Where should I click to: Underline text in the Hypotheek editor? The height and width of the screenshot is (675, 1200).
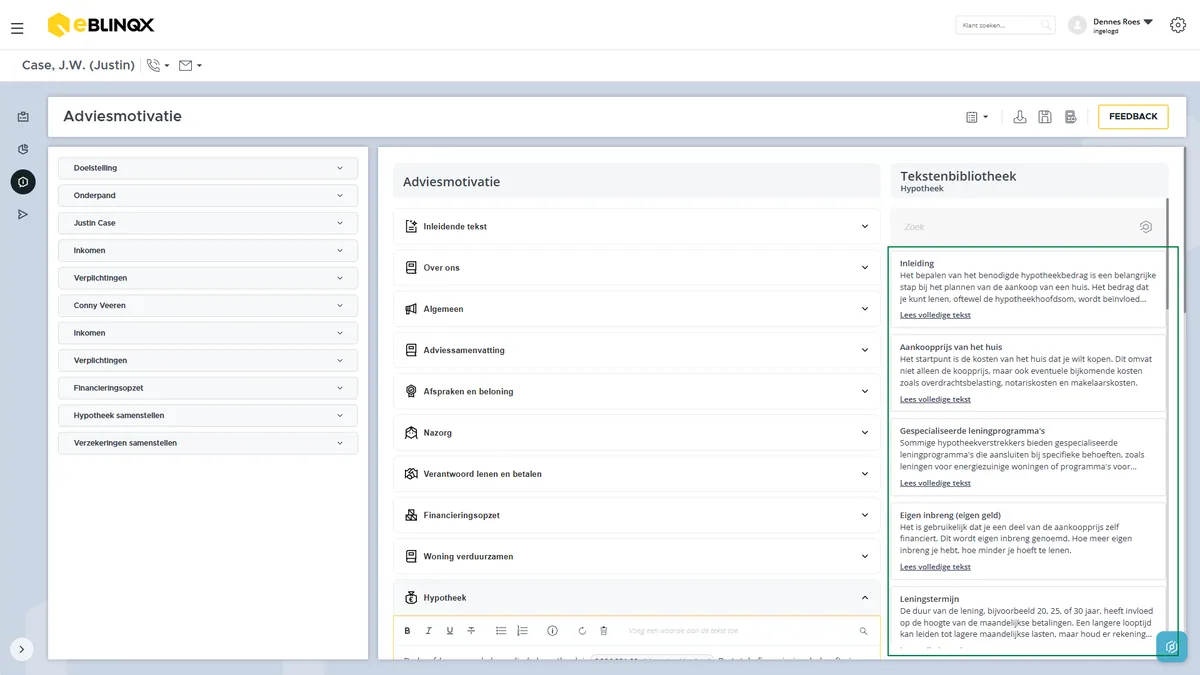pos(450,631)
